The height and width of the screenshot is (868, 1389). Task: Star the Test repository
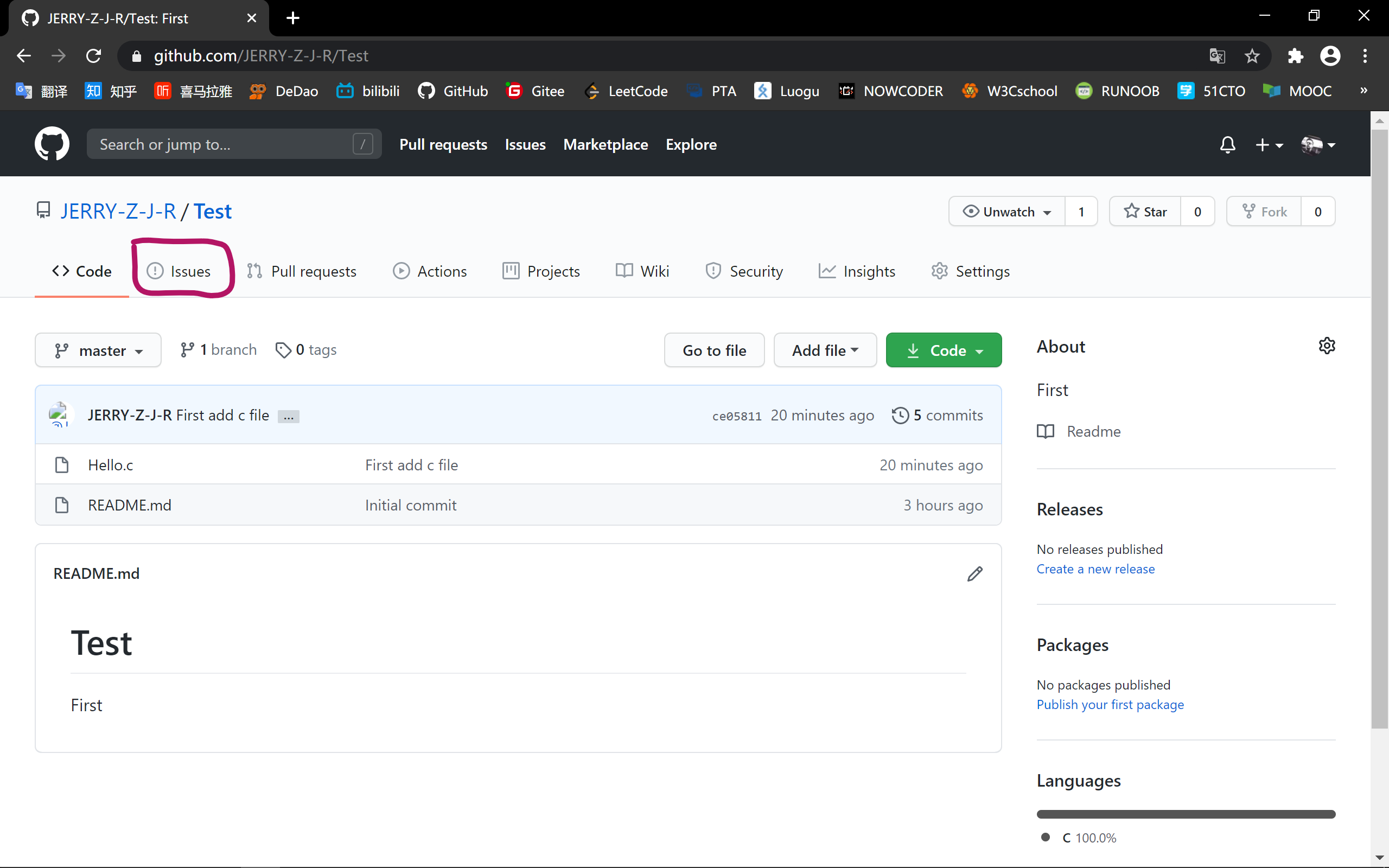click(x=1145, y=212)
